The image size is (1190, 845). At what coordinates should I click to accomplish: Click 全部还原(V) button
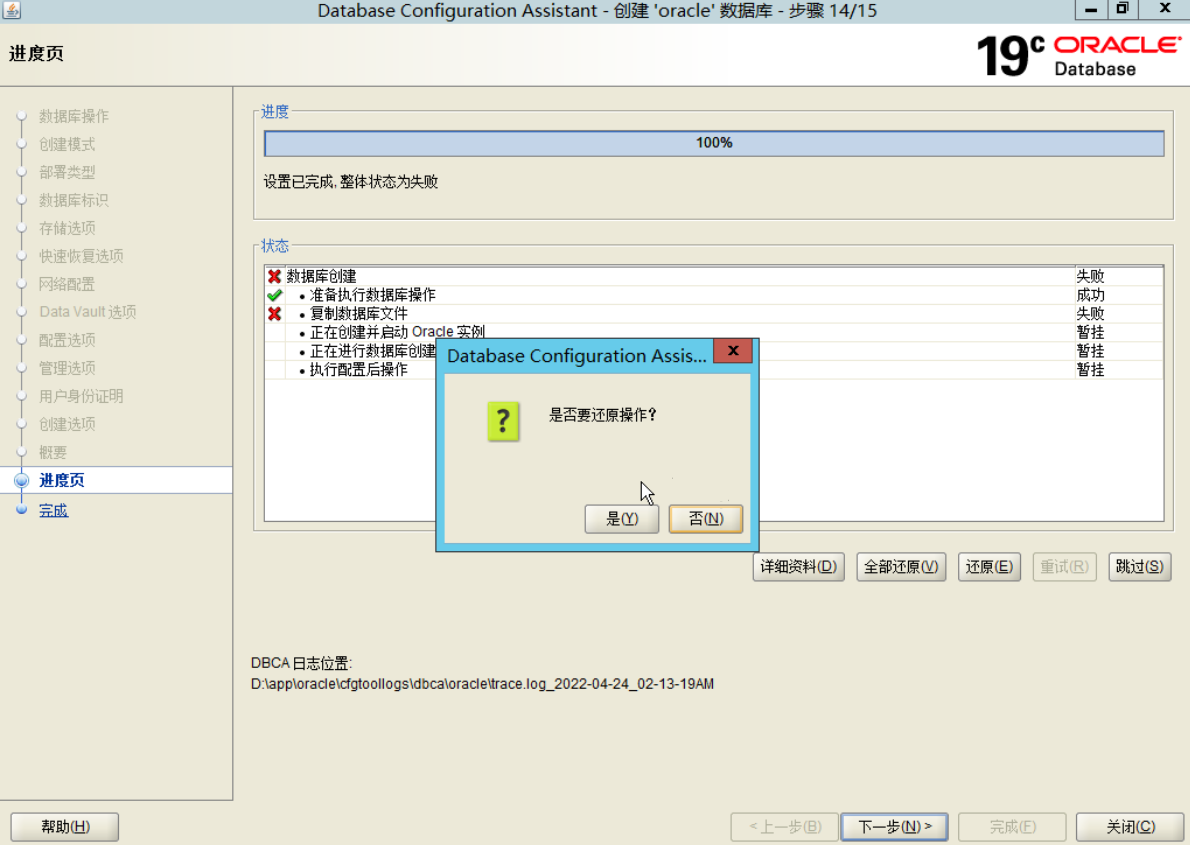(x=901, y=567)
